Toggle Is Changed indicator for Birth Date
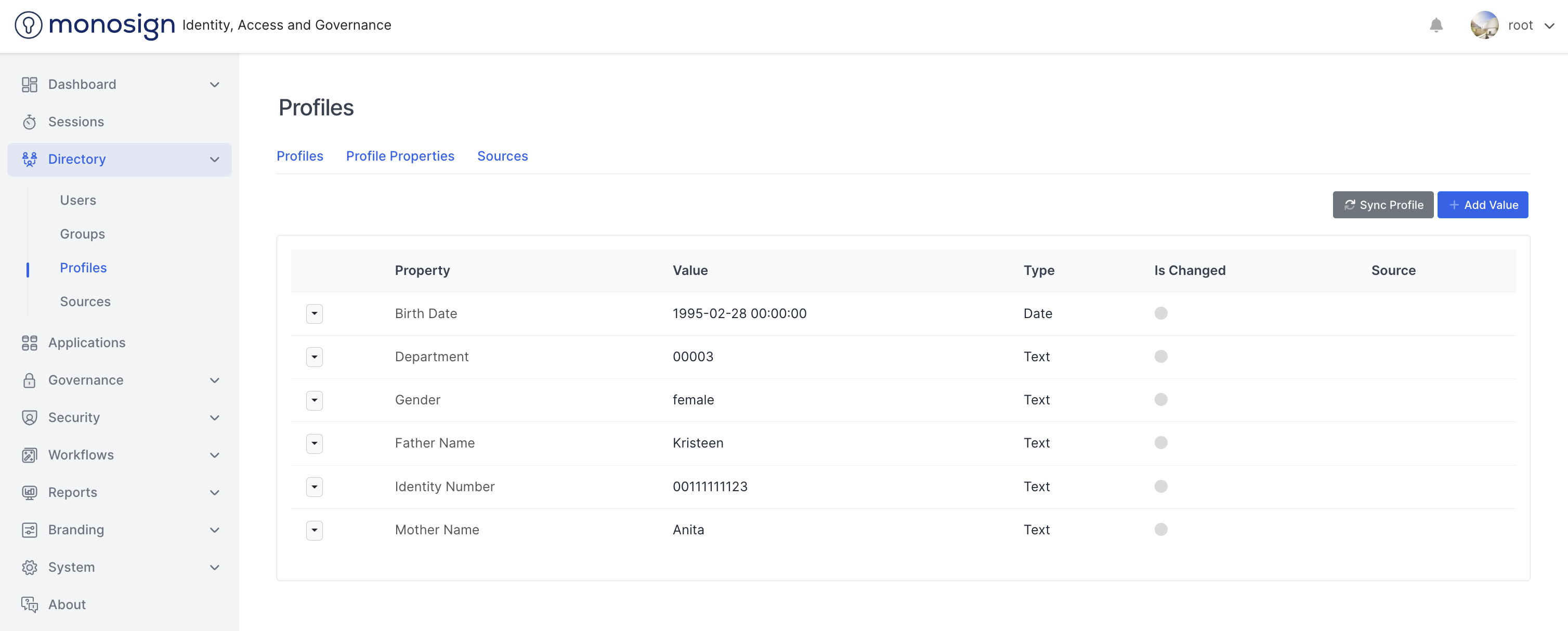 pos(1160,313)
